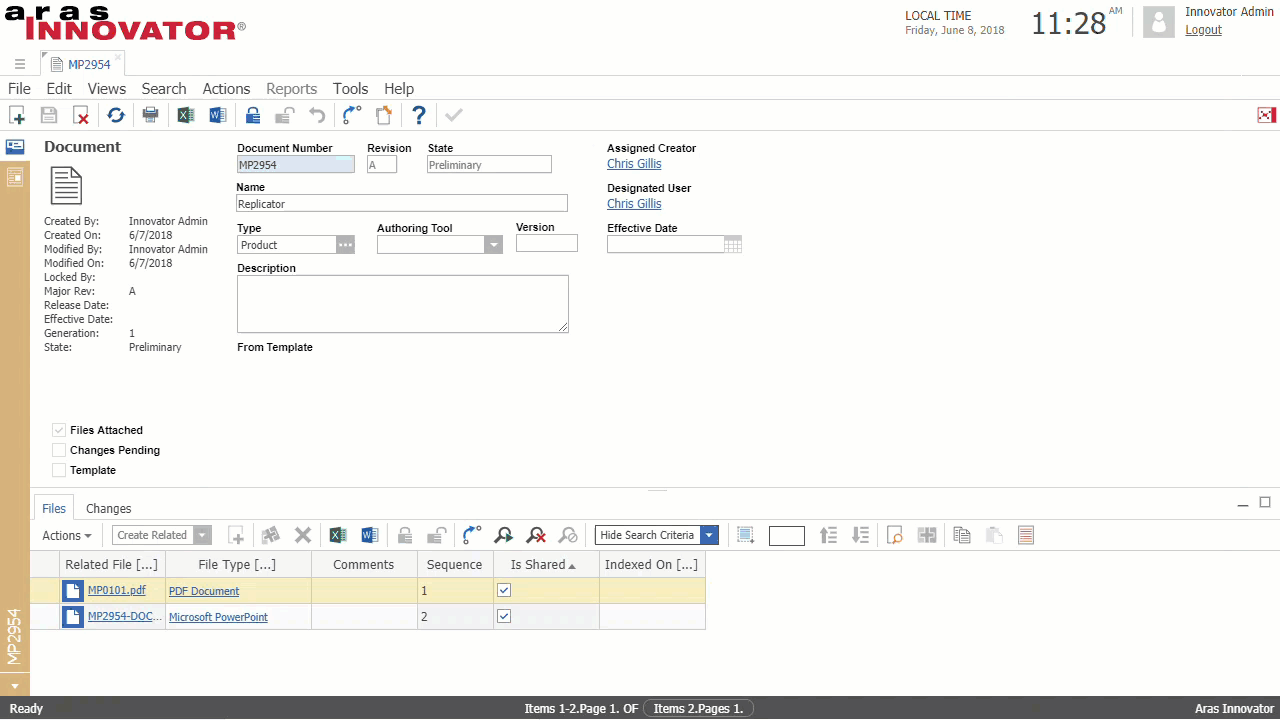The image size is (1280, 720).
Task: Export document to Excel from main toolbar
Action: (185, 115)
